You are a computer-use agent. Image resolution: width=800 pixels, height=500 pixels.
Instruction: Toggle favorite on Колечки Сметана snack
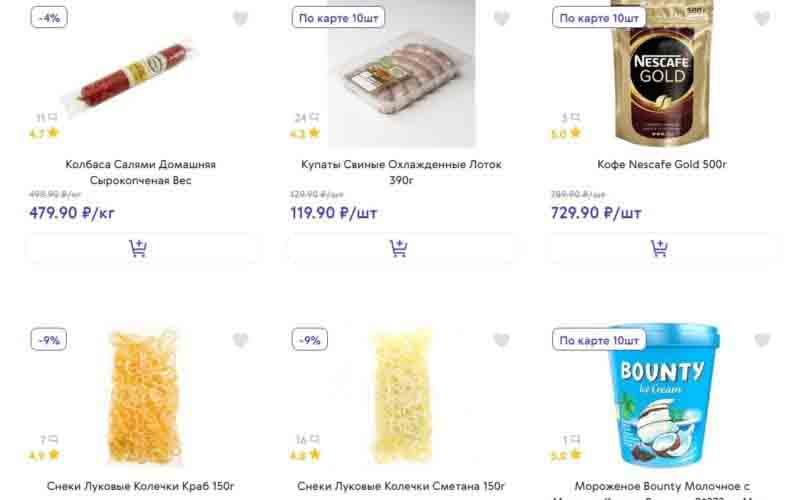coord(501,341)
